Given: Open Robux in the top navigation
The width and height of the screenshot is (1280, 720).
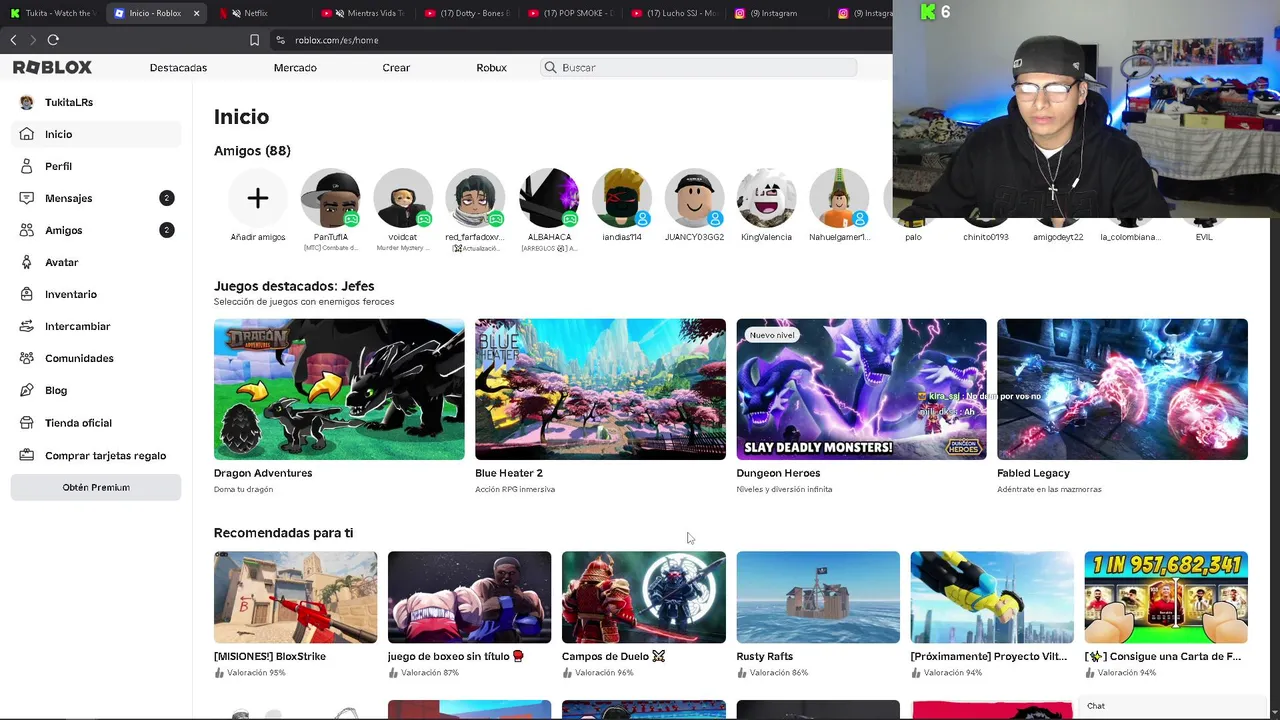Looking at the screenshot, I should pos(491,67).
